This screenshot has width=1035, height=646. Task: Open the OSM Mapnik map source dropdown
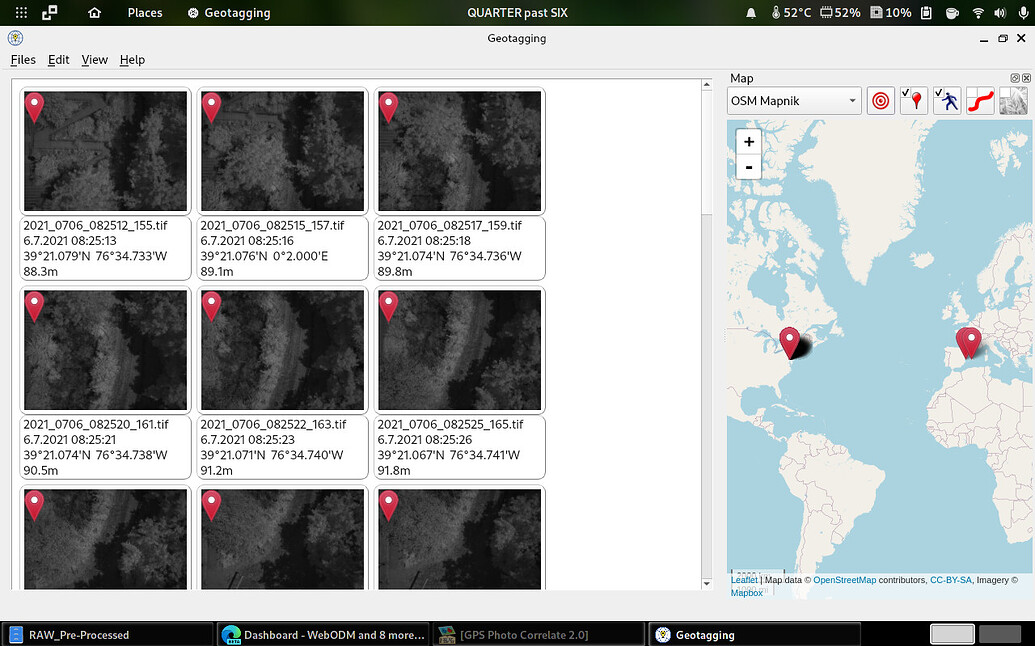[x=793, y=100]
